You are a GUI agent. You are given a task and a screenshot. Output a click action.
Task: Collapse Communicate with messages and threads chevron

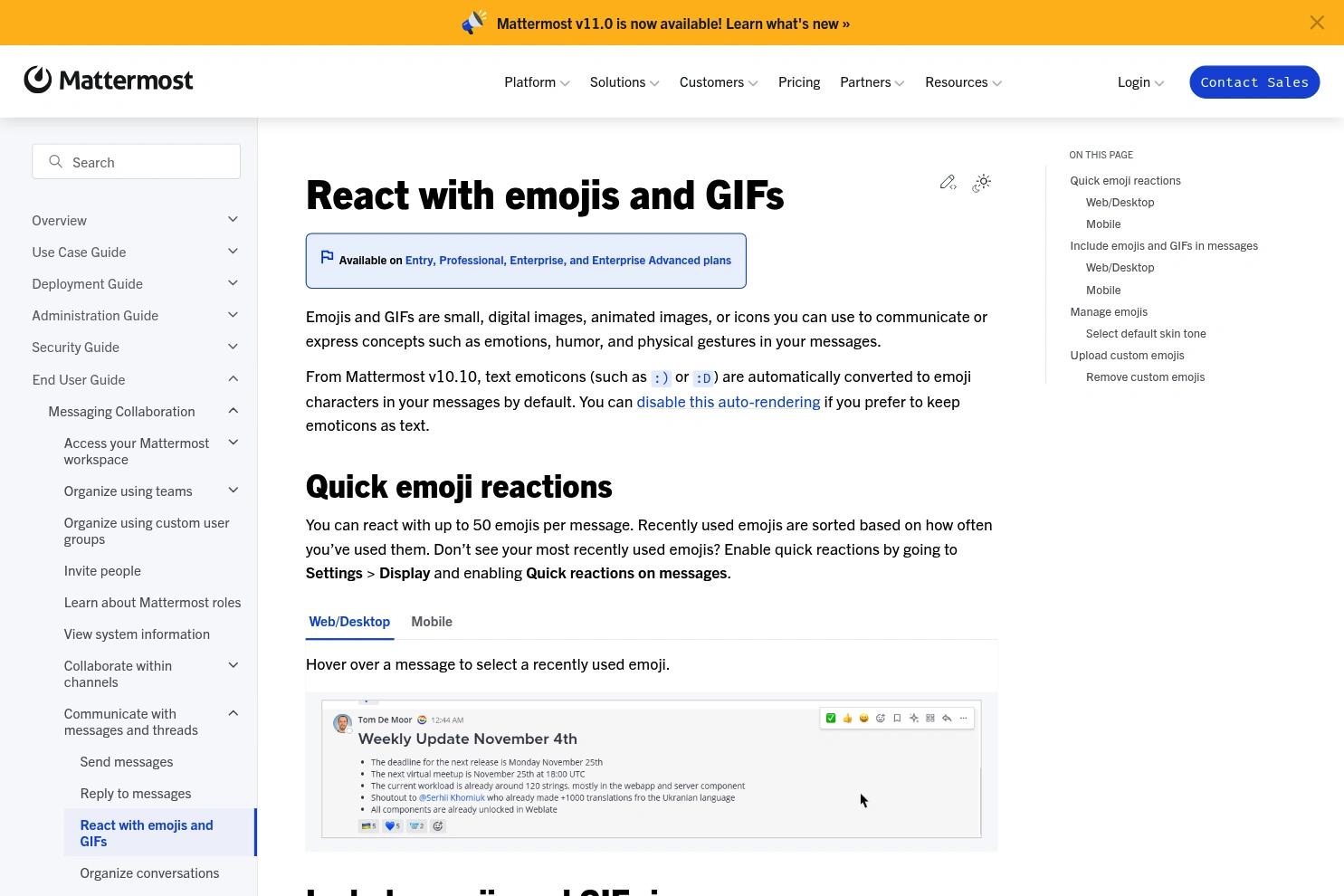point(233,713)
